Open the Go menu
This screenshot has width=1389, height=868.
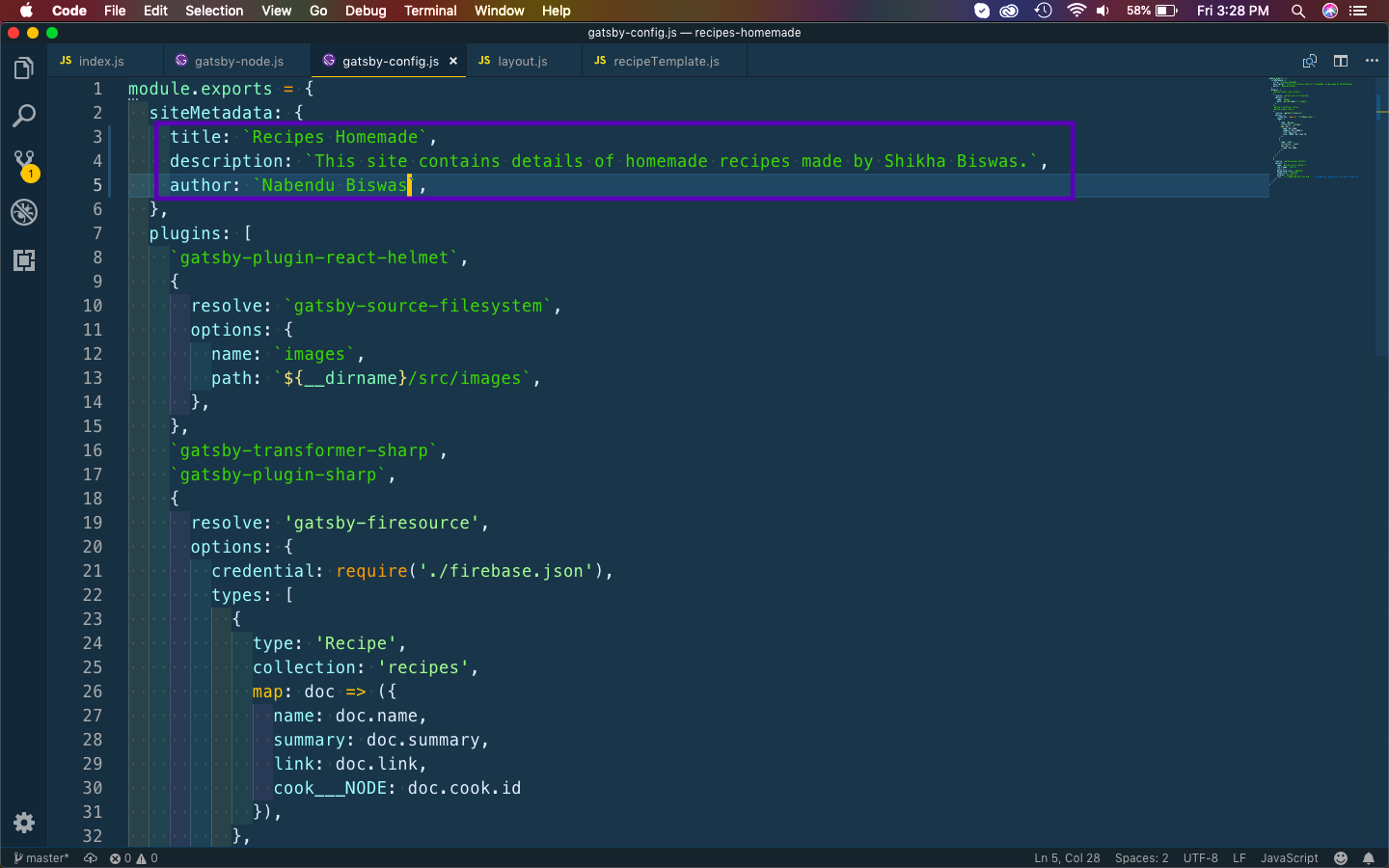point(318,11)
